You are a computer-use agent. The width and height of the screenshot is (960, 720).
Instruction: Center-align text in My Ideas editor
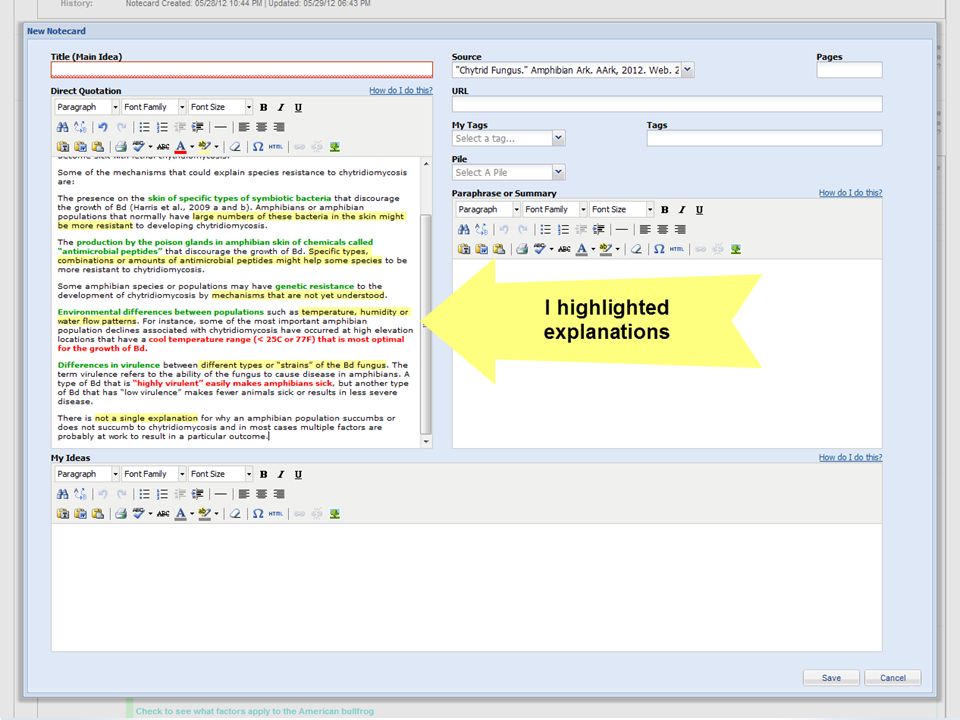click(261, 493)
